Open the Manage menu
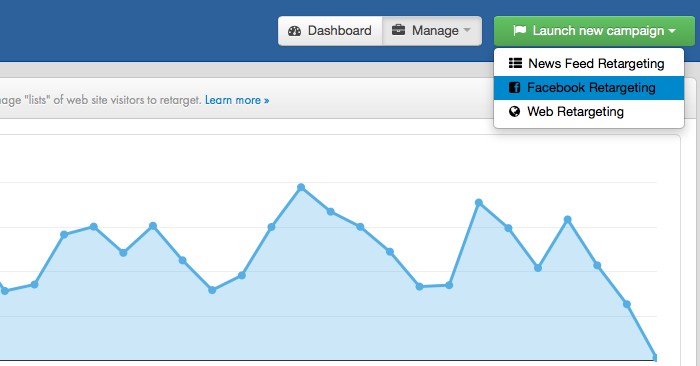Image resolution: width=700 pixels, height=366 pixels. tap(432, 31)
